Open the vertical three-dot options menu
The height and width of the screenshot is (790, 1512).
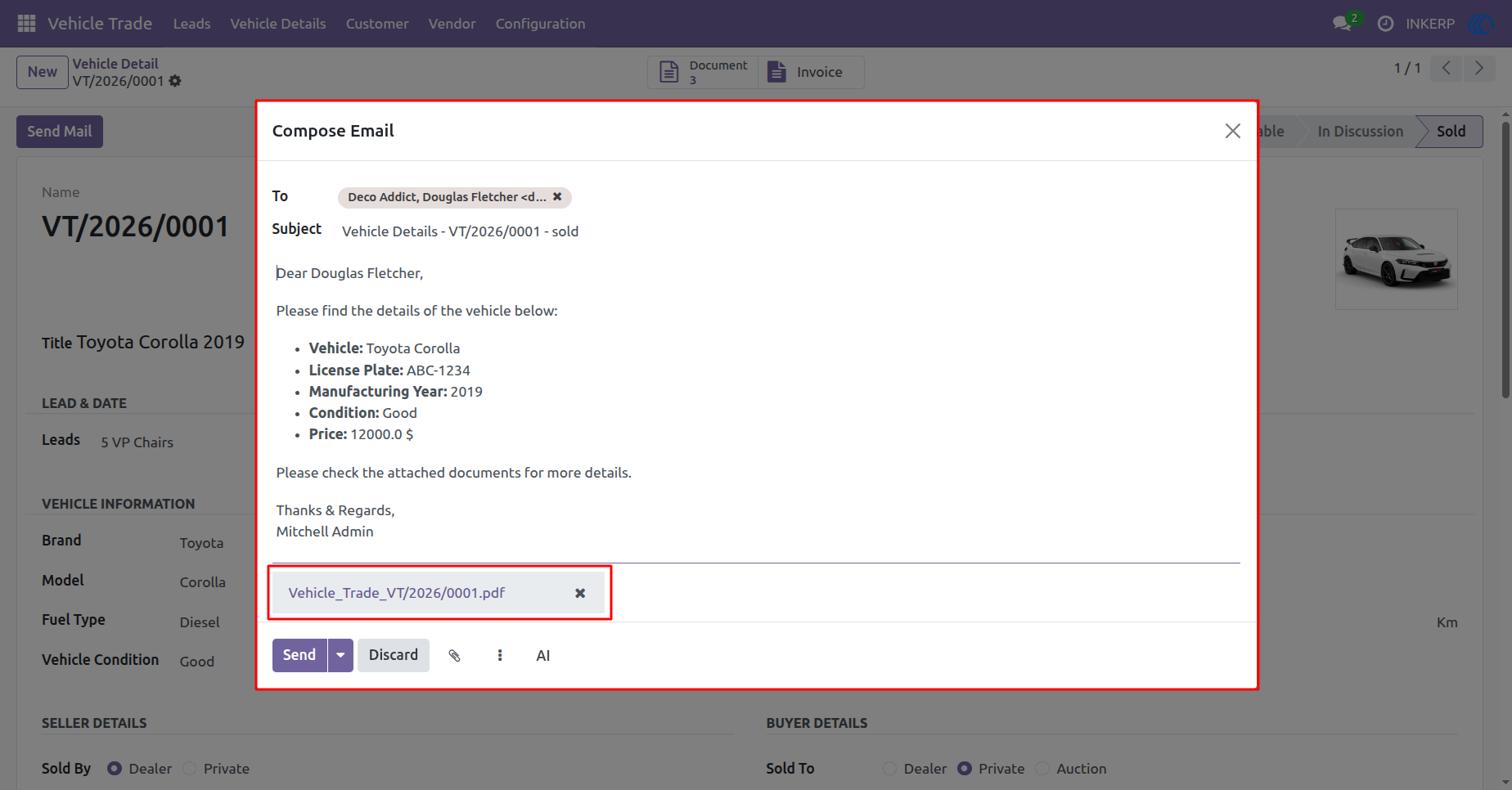coord(500,655)
